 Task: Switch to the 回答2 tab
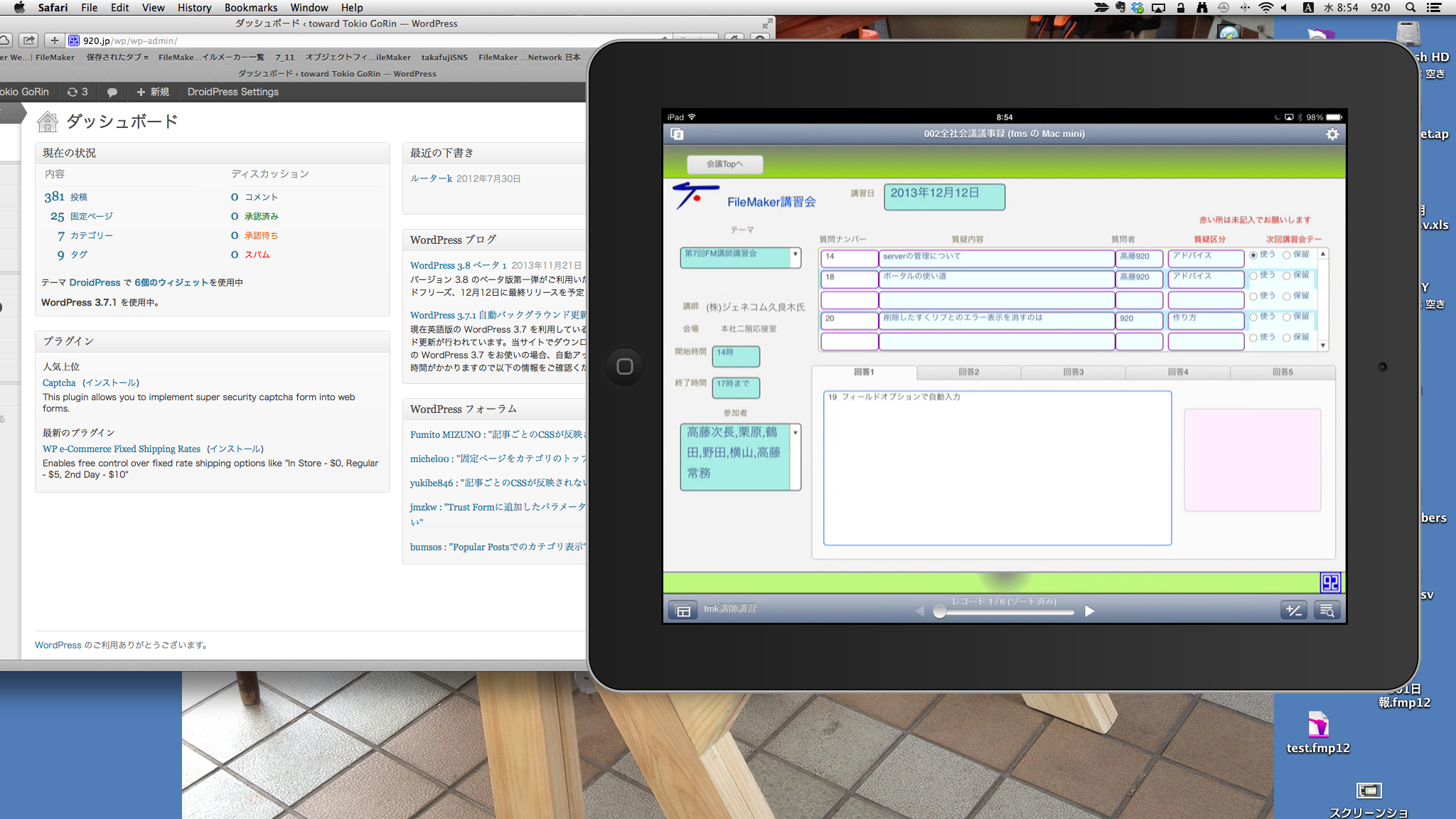[968, 373]
